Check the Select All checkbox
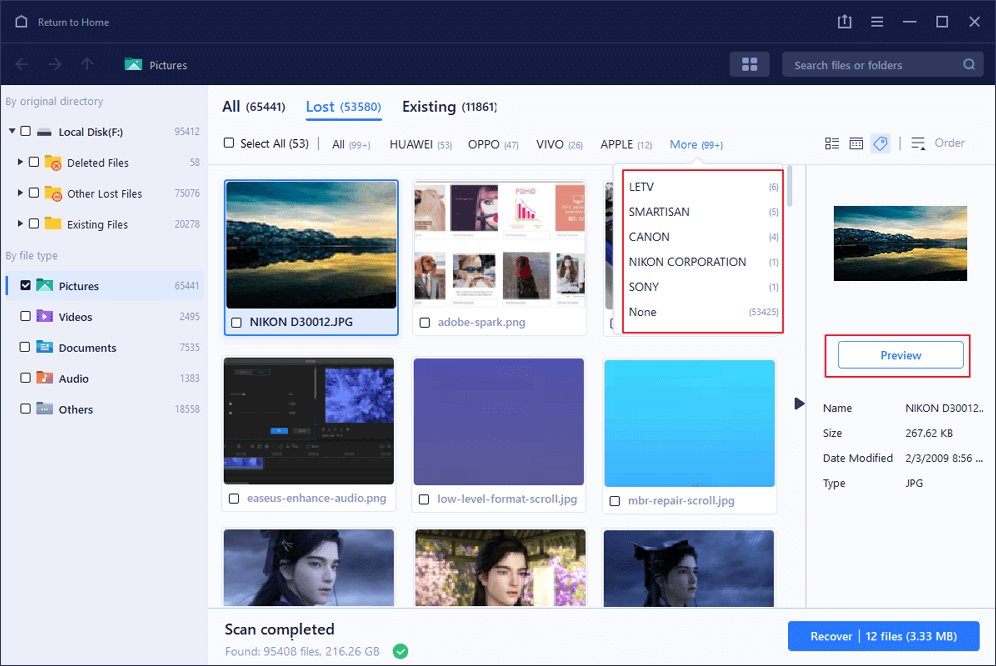Viewport: 996px width, 666px height. (230, 144)
